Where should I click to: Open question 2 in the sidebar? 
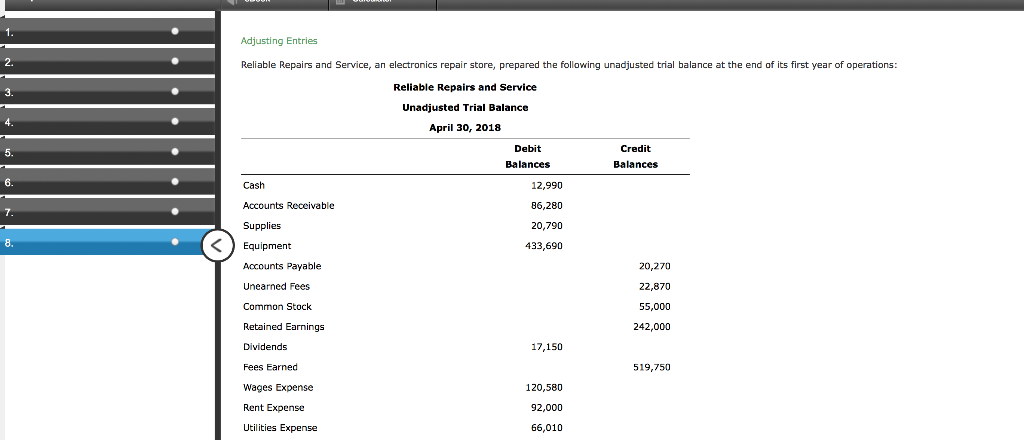pos(107,61)
